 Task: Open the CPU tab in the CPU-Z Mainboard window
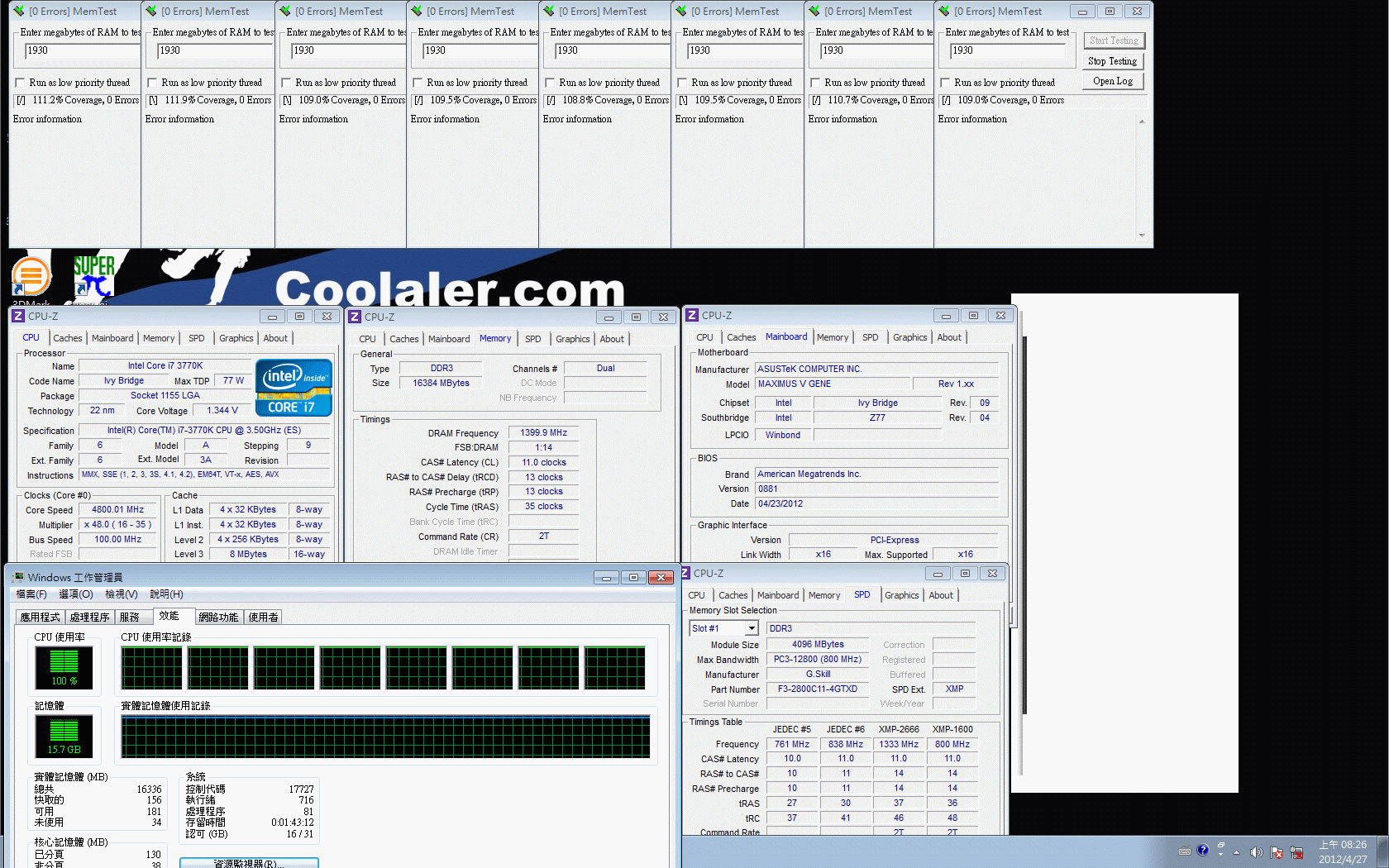pyautogui.click(x=704, y=337)
